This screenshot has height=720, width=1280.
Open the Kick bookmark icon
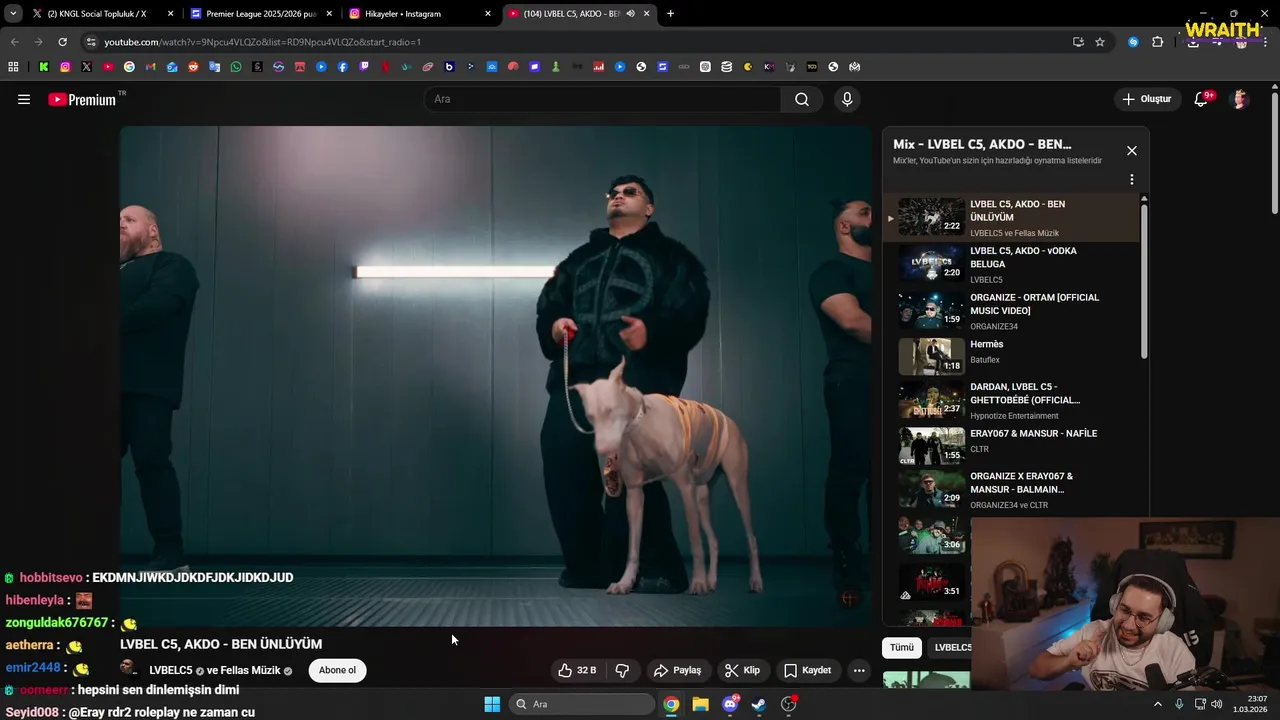tap(44, 67)
